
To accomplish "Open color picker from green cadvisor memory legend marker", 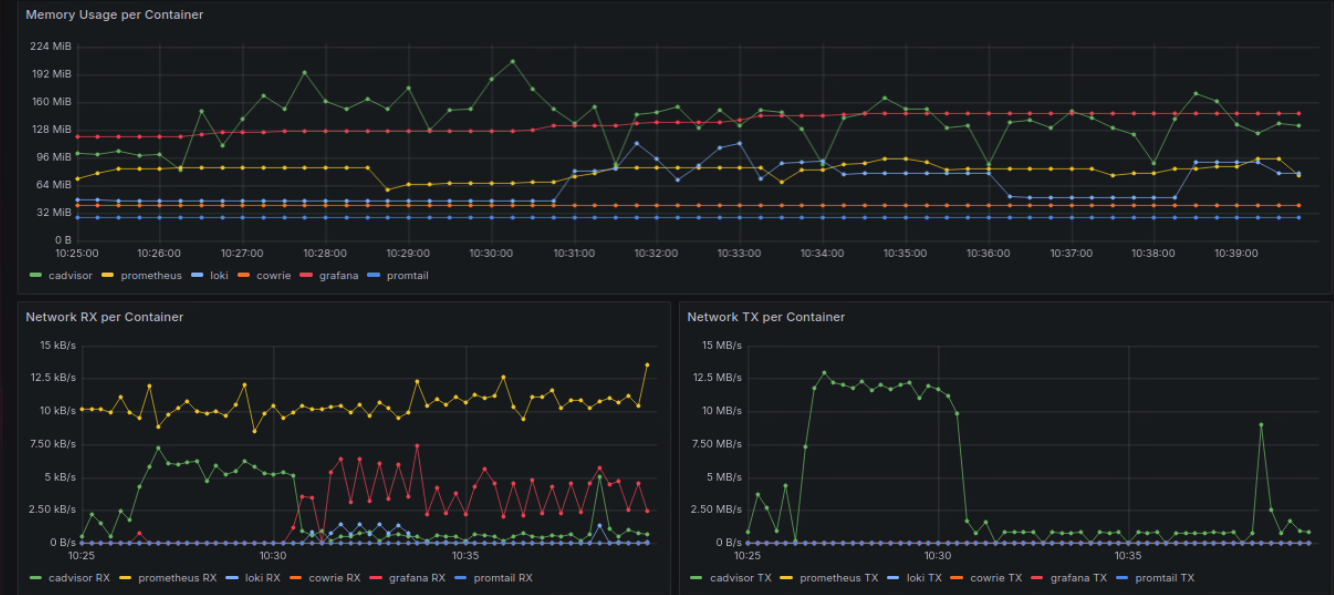I will click(36, 275).
